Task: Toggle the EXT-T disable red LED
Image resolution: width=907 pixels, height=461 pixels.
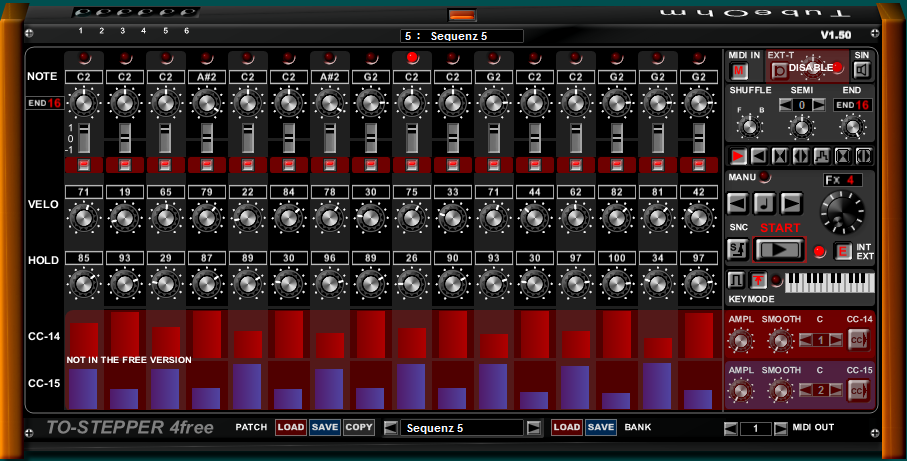Action: coord(838,68)
